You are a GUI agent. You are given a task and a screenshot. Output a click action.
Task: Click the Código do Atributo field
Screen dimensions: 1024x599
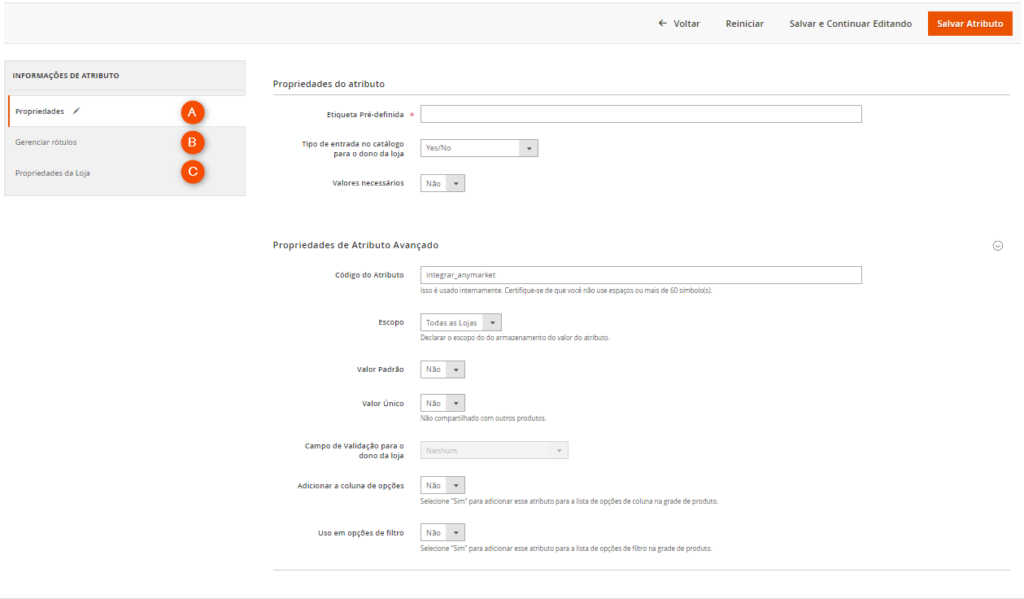[x=641, y=275]
